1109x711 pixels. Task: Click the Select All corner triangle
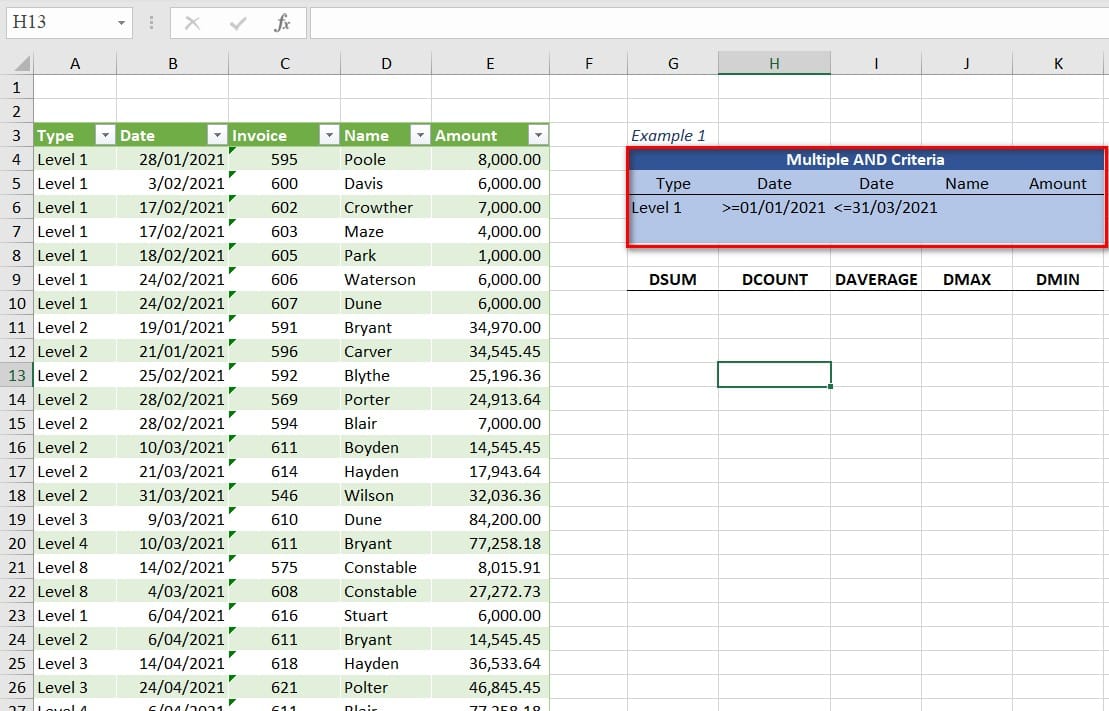pyautogui.click(x=22, y=65)
